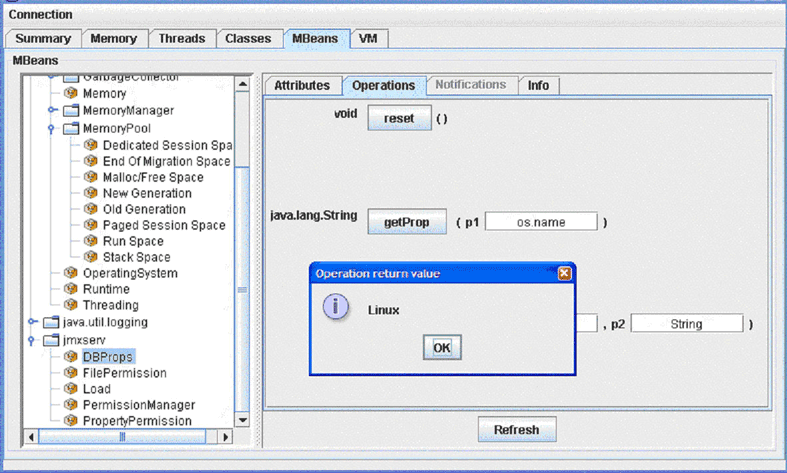Invoke the reset operation button
Viewport: 787px width, 473px height.
[400, 118]
